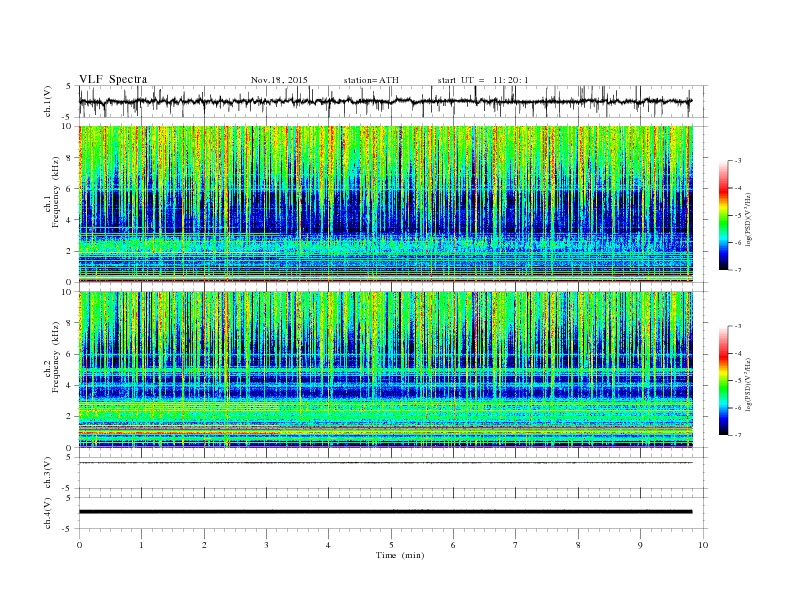This screenshot has width=792, height=612.
Task: Click the "8" kHz tick of ch.2 spectrogram
Action: click(70, 323)
